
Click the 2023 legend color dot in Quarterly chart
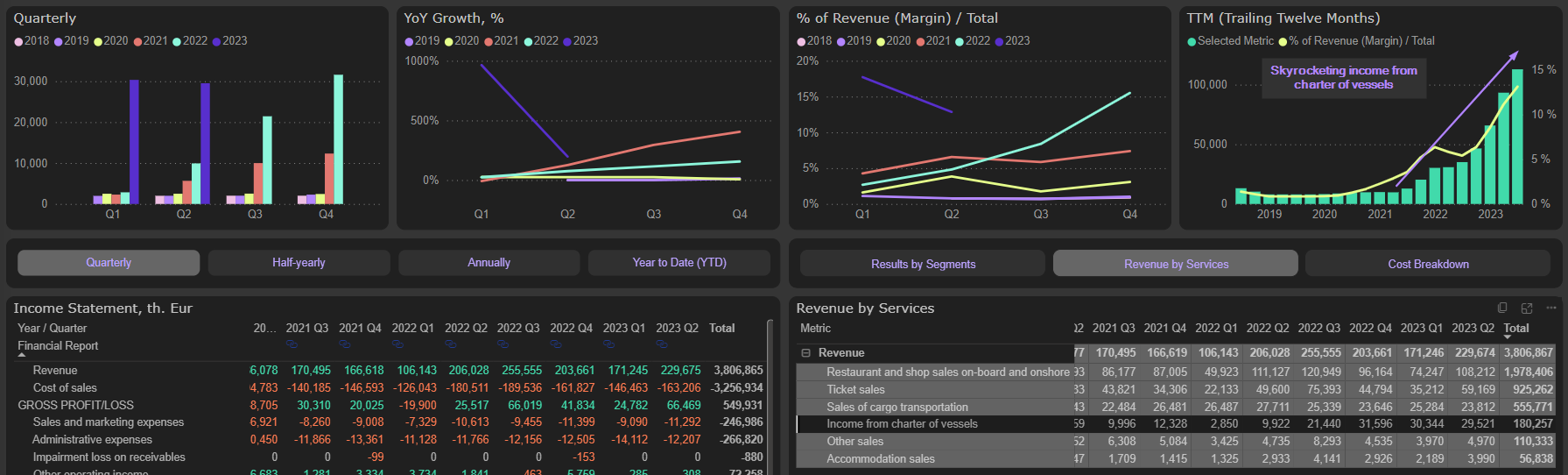click(x=216, y=41)
